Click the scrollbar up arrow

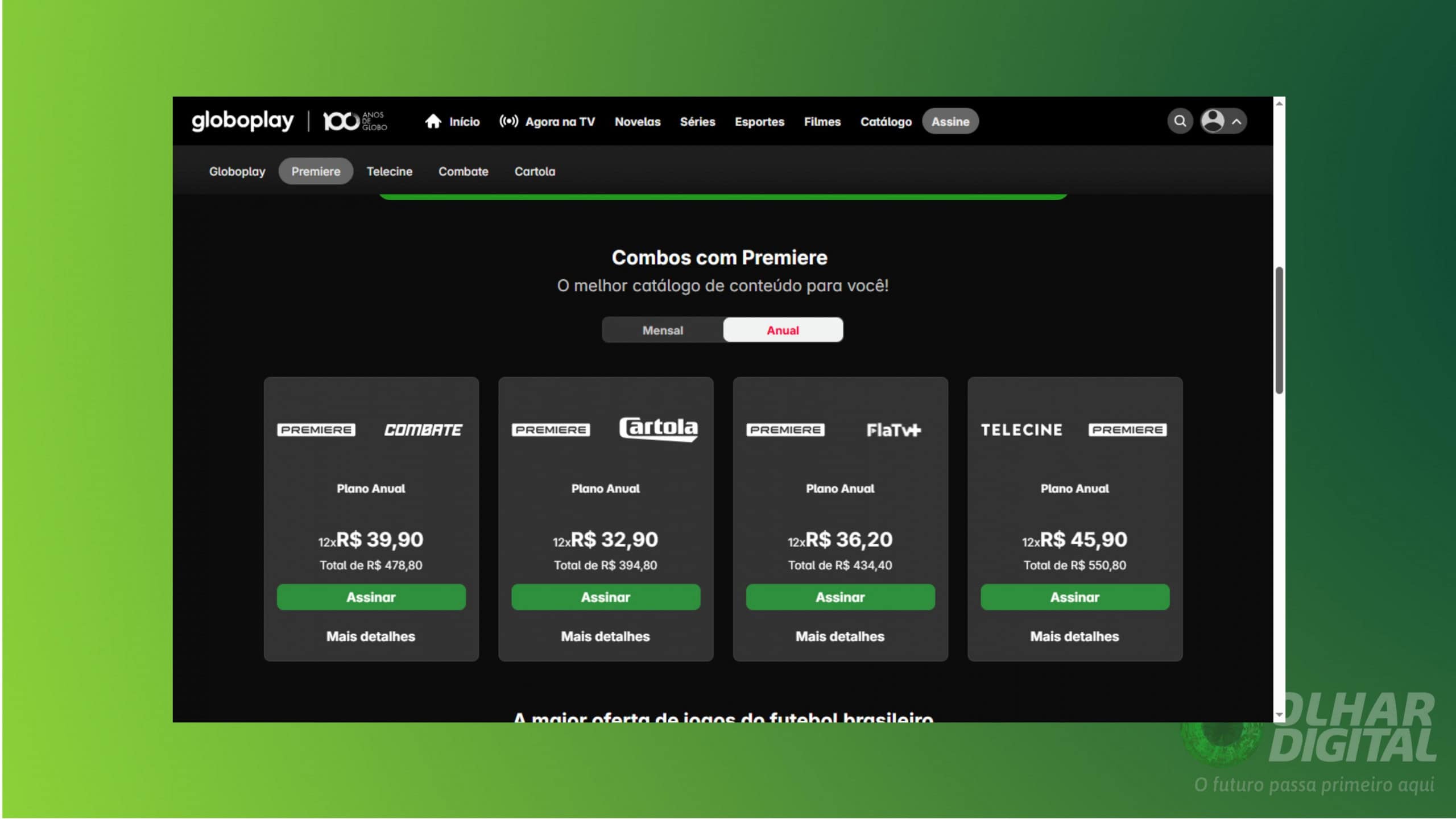(1279, 103)
